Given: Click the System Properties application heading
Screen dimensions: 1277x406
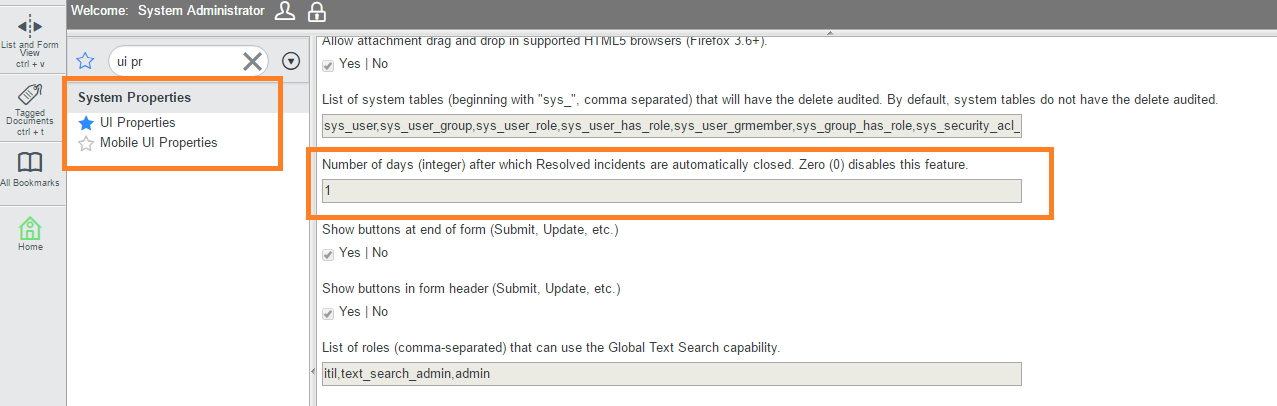Looking at the screenshot, I should click(134, 98).
